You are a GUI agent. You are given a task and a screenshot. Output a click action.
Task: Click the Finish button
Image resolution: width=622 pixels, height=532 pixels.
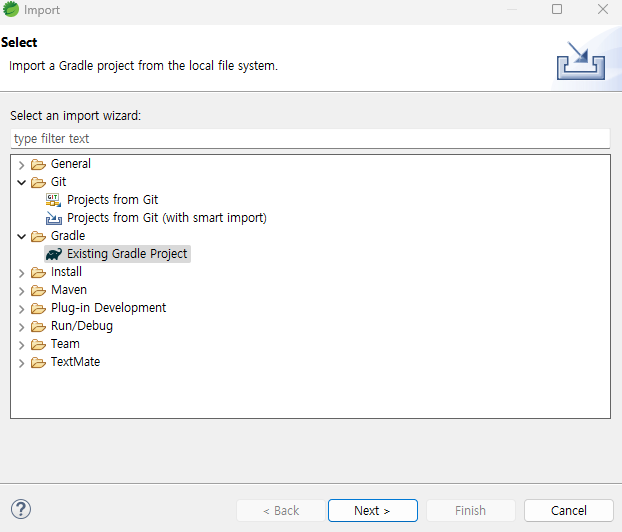(x=470, y=510)
